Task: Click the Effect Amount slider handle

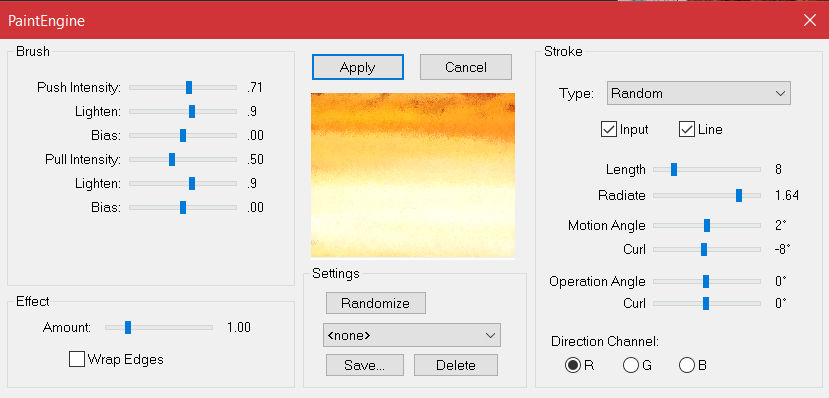Action: point(127,328)
